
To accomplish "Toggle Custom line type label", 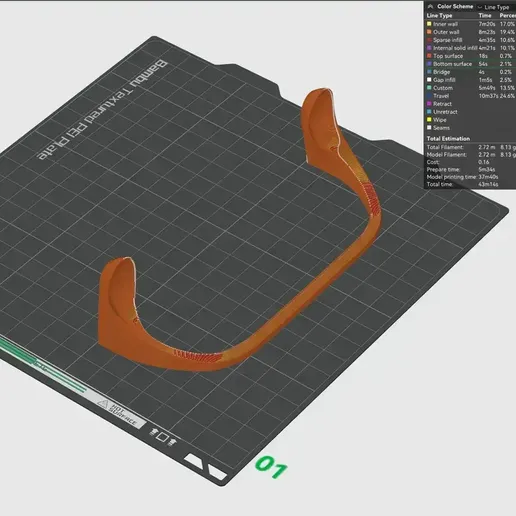I will pos(443,88).
